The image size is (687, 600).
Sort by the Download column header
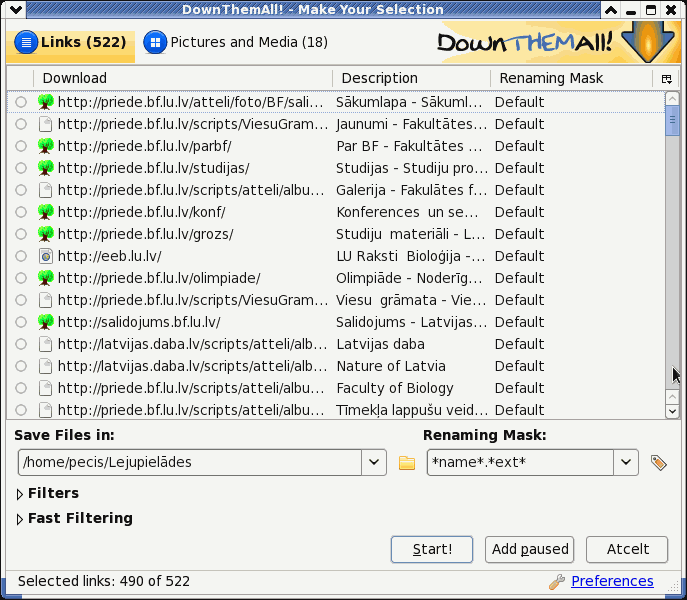(183, 78)
